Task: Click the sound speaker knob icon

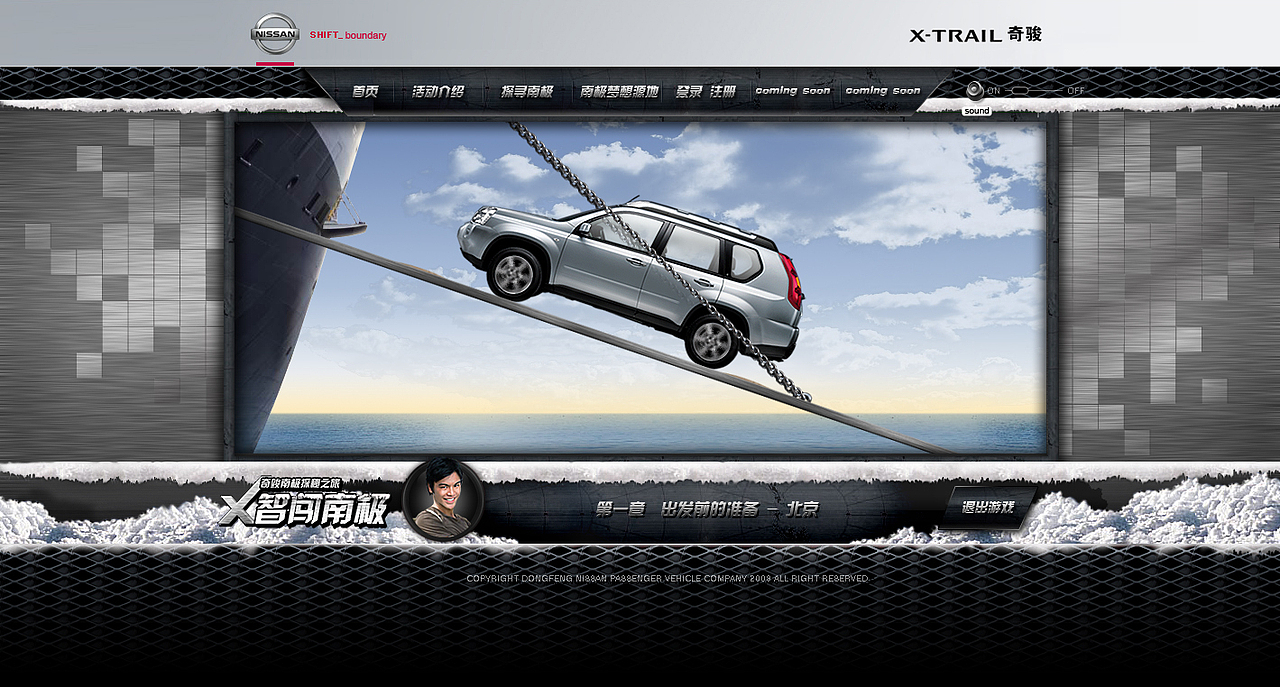Action: click(974, 90)
